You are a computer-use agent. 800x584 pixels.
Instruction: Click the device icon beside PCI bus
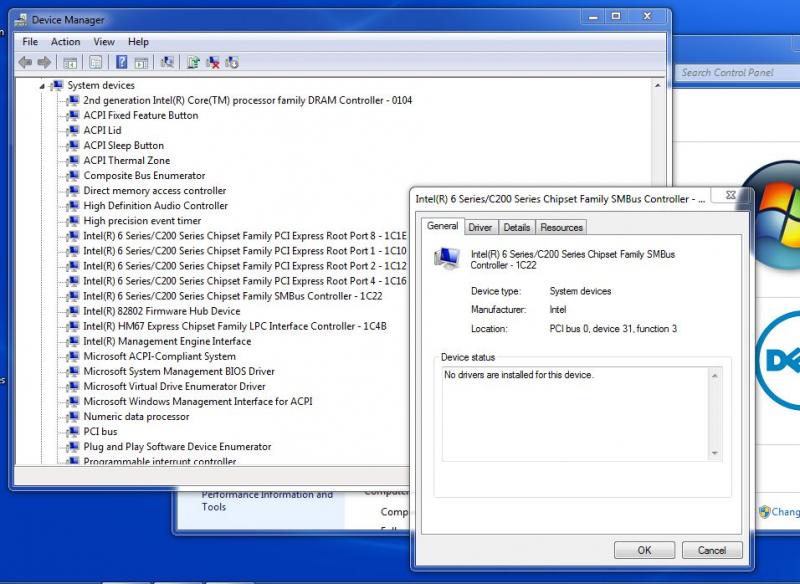tap(73, 431)
